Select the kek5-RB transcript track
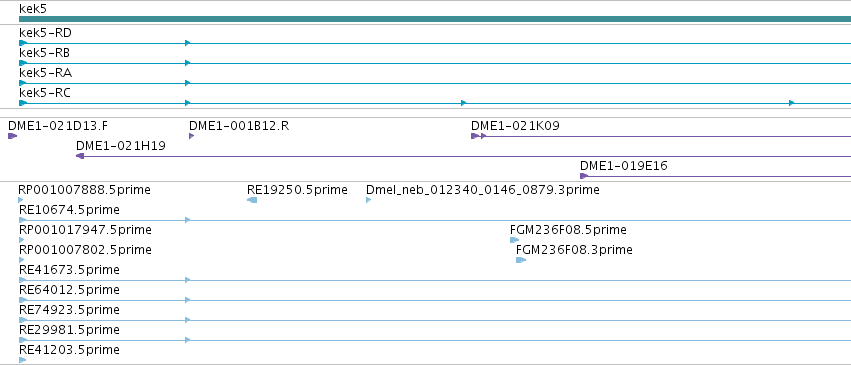Image resolution: width=851 pixels, height=365 pixels. click(435, 63)
